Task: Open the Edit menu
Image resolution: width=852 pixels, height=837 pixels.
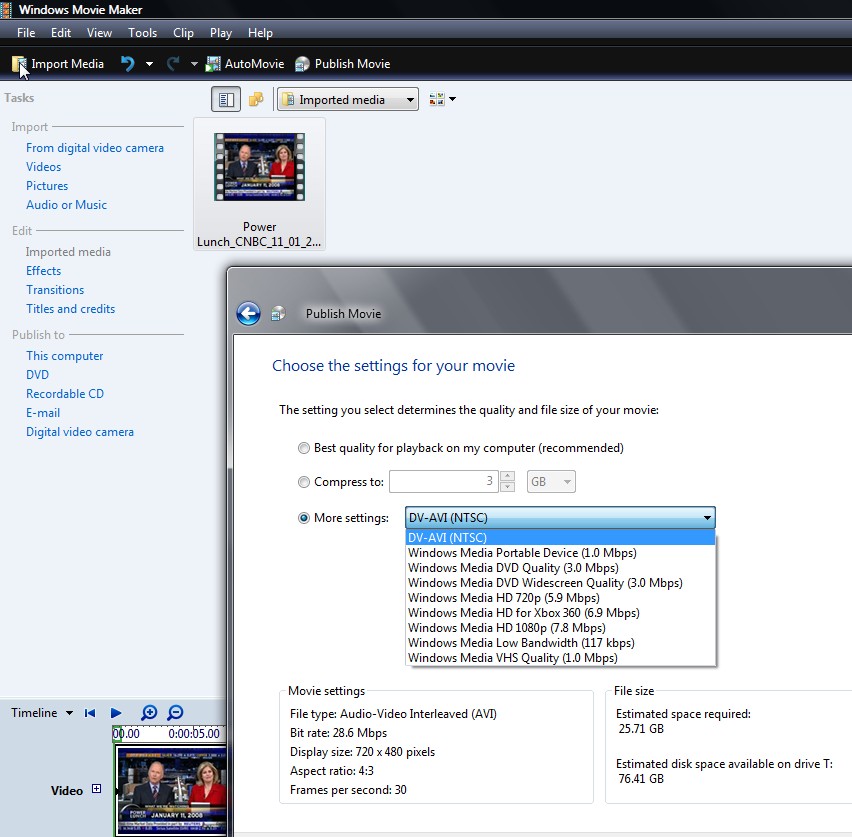Action: click(x=61, y=33)
